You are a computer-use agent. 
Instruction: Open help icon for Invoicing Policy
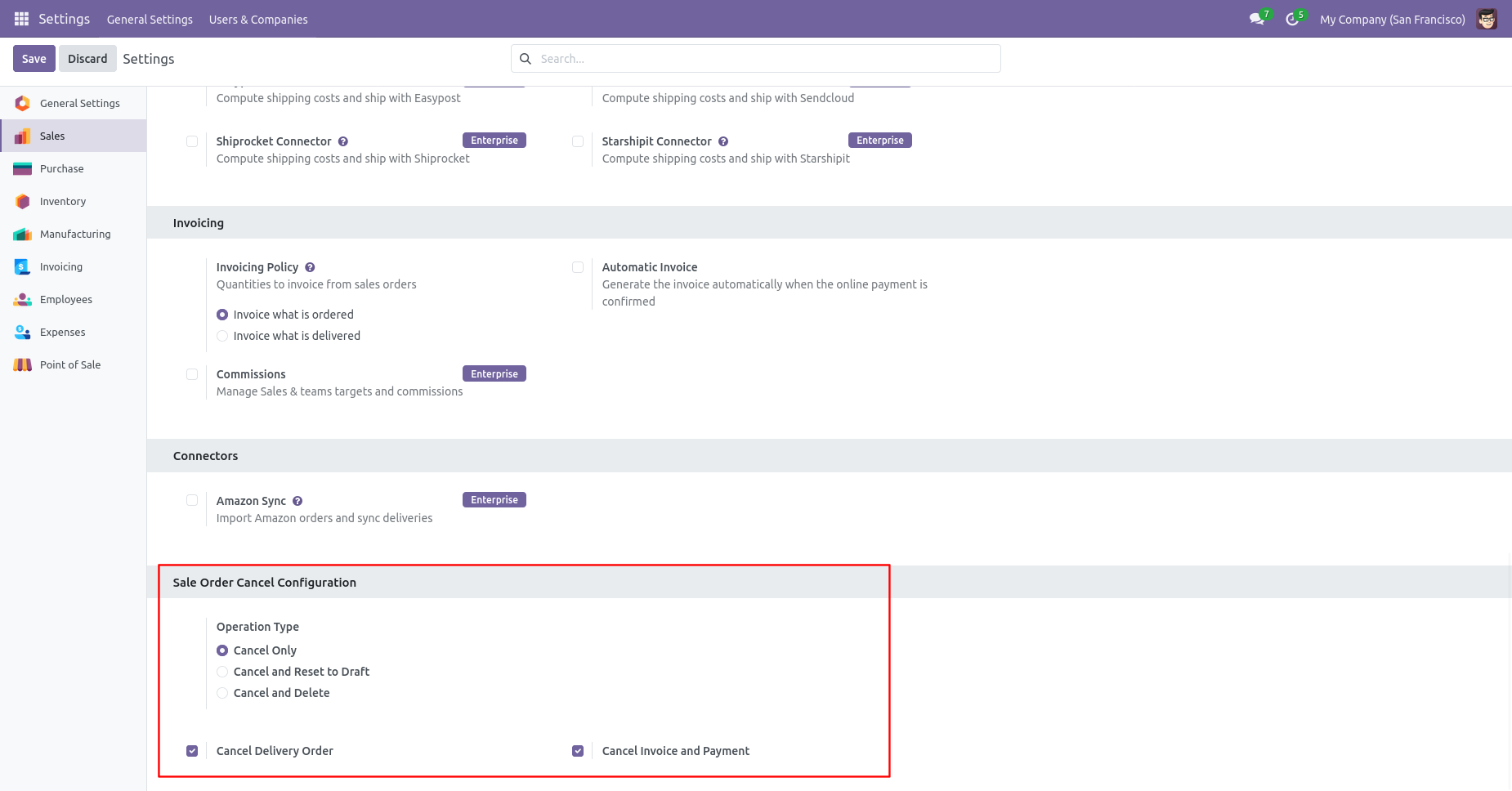pyautogui.click(x=310, y=267)
